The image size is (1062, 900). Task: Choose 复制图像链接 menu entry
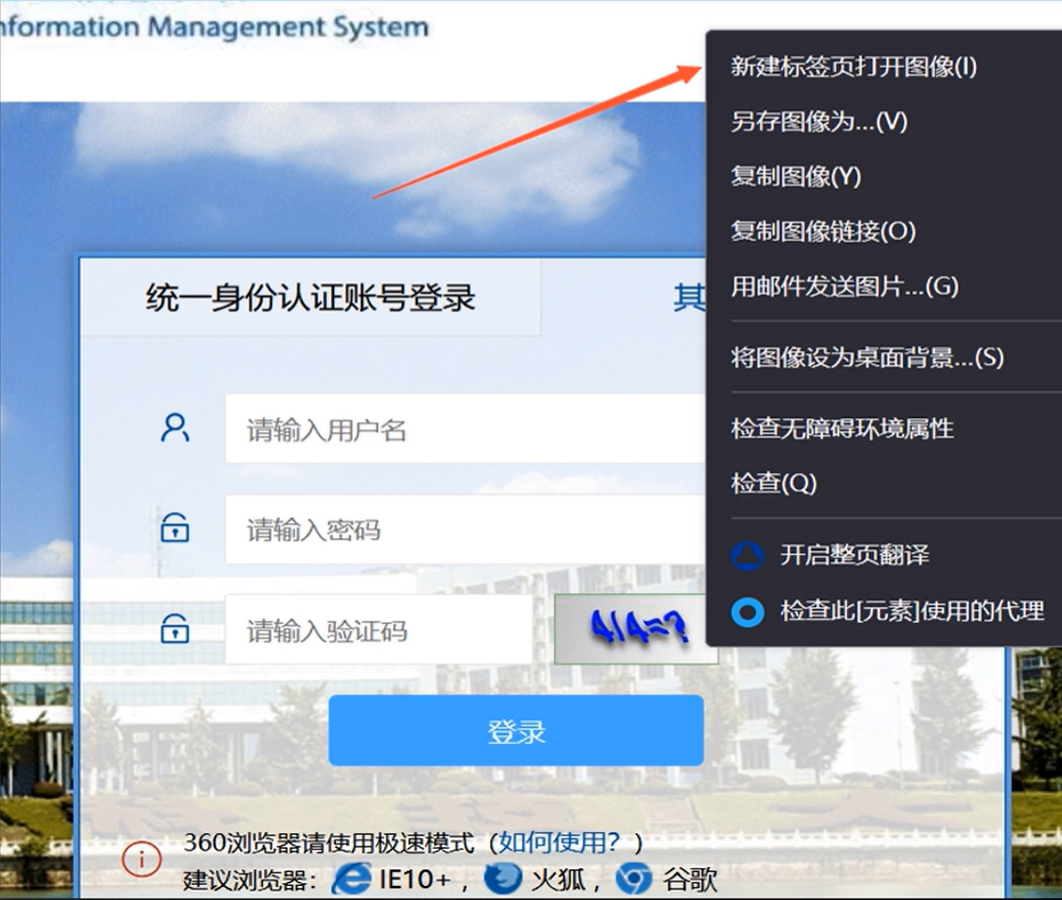point(822,232)
